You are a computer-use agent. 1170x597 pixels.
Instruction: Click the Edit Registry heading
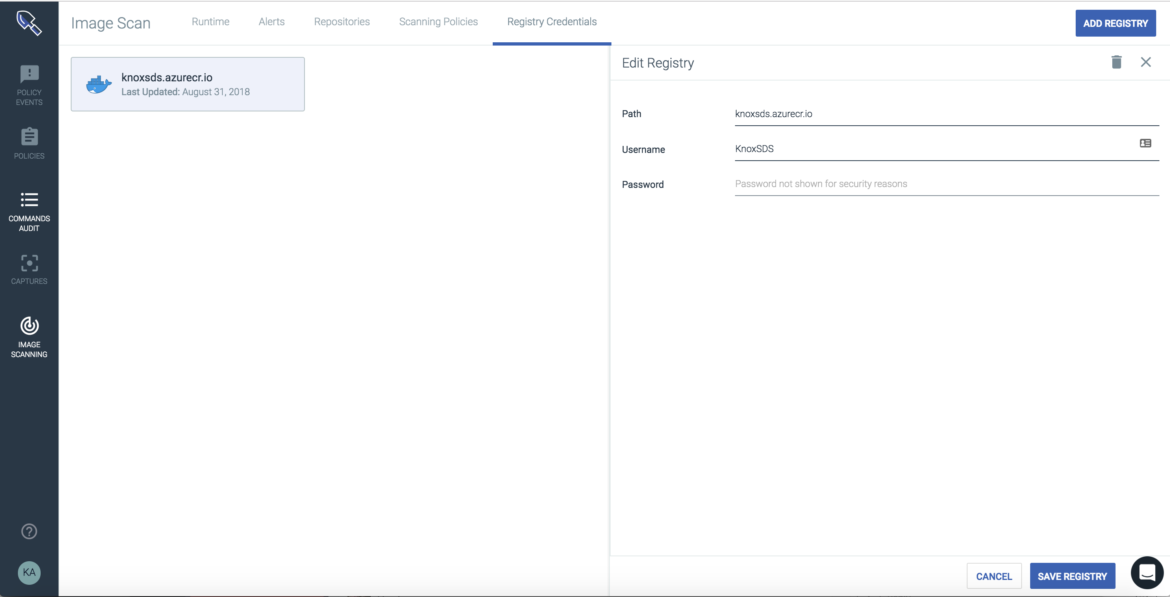(658, 63)
